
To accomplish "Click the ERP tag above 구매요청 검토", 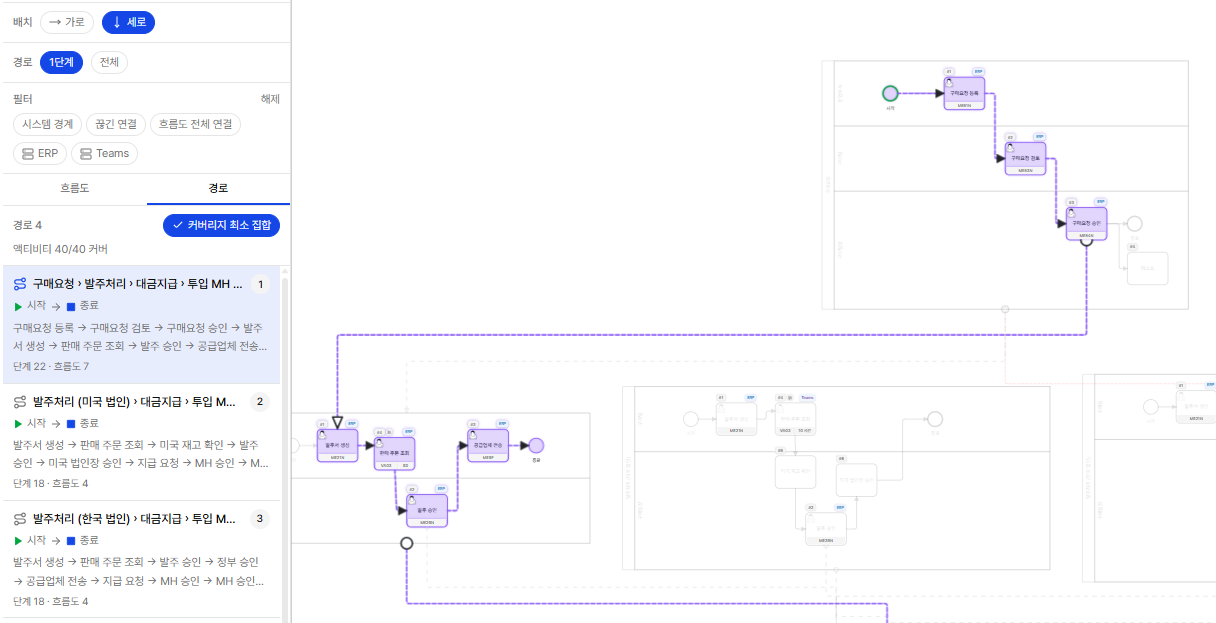I will click(1039, 136).
